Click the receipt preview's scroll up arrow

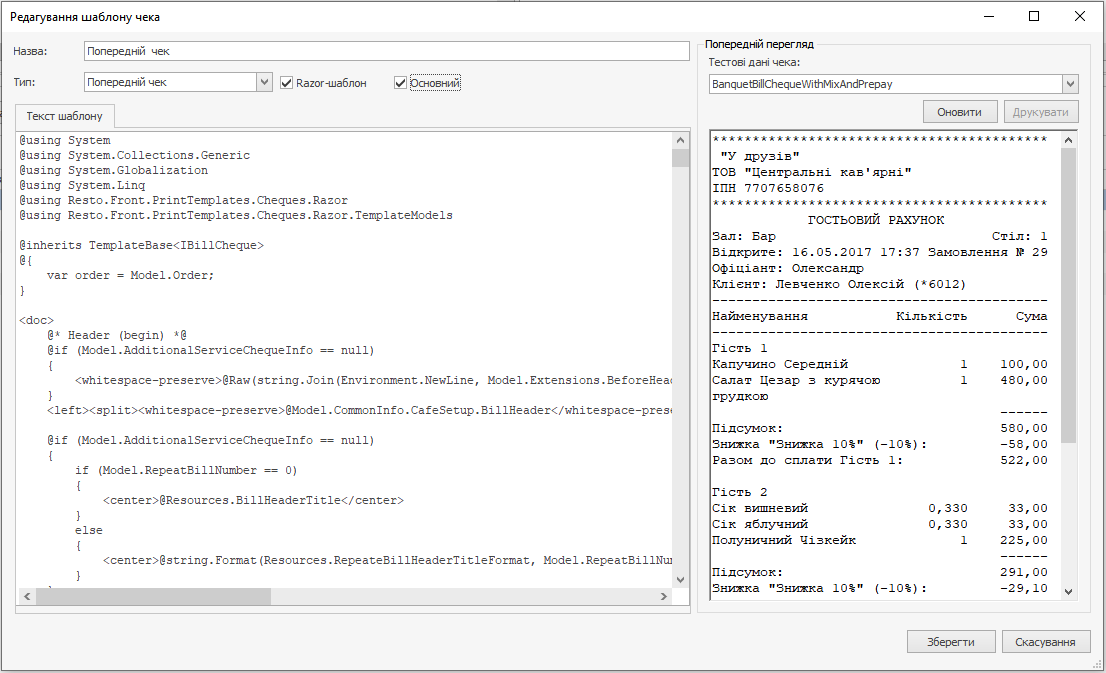click(1069, 139)
